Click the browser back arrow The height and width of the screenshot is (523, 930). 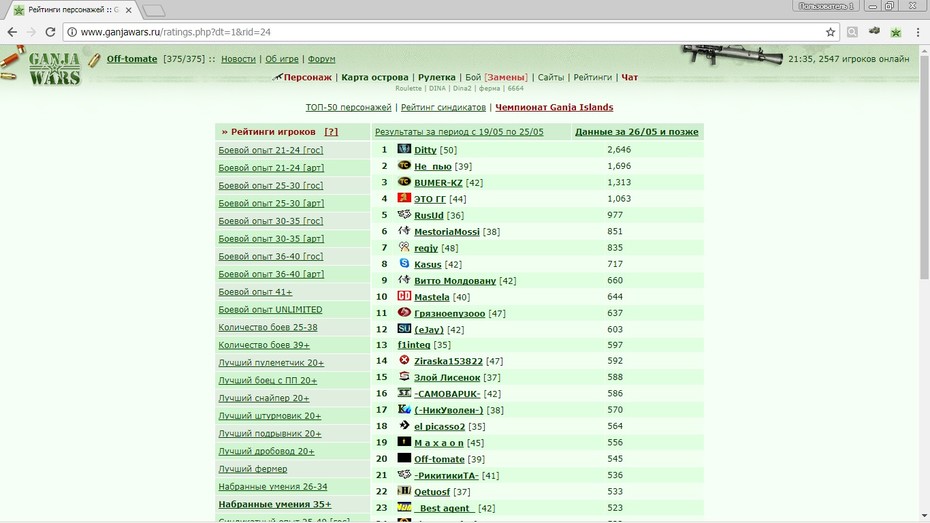(x=12, y=32)
